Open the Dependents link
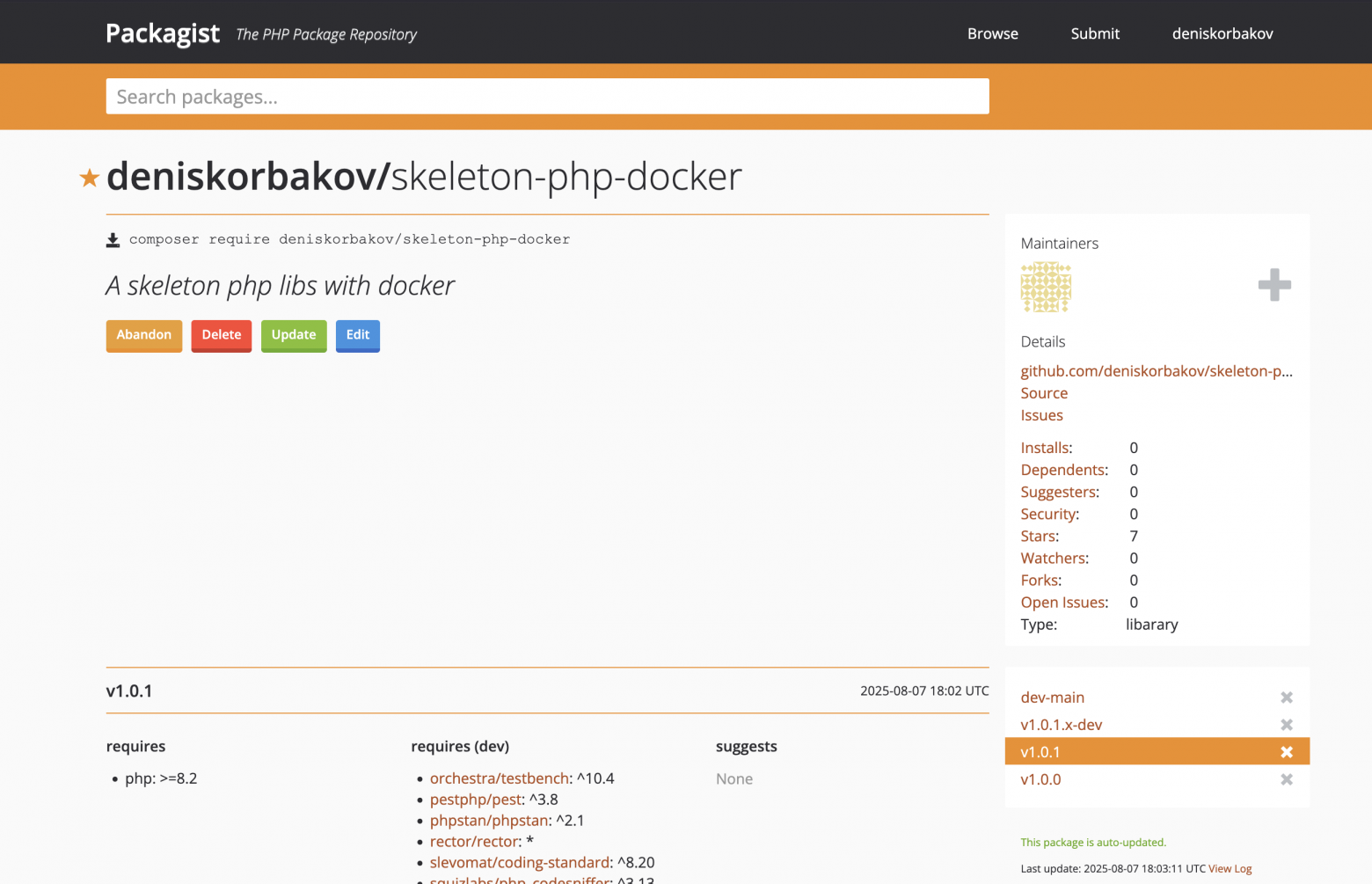Screen dimensions: 1372x884 coord(1064,470)
